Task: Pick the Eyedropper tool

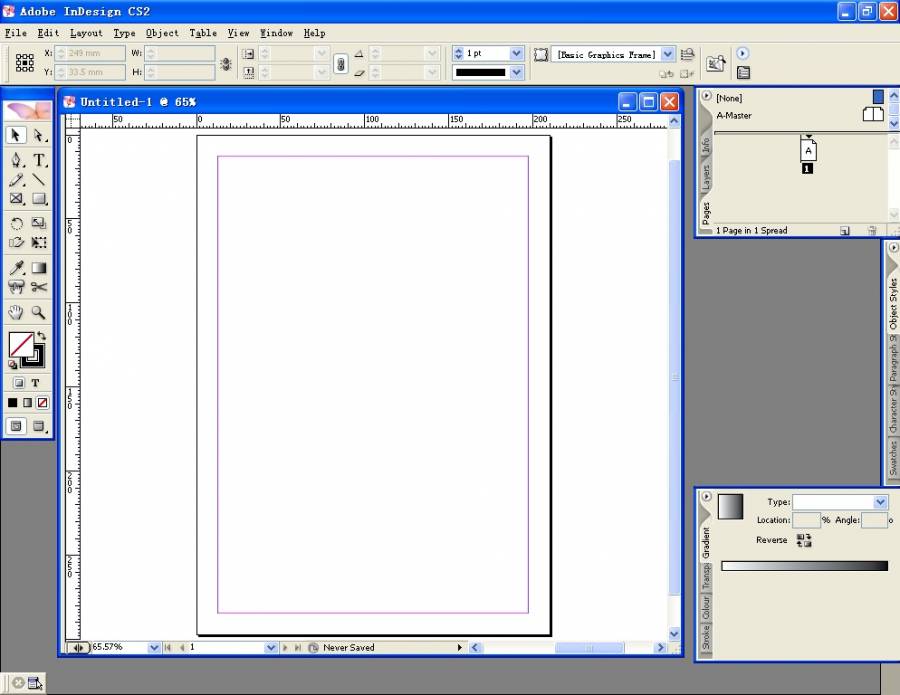Action: 16,268
